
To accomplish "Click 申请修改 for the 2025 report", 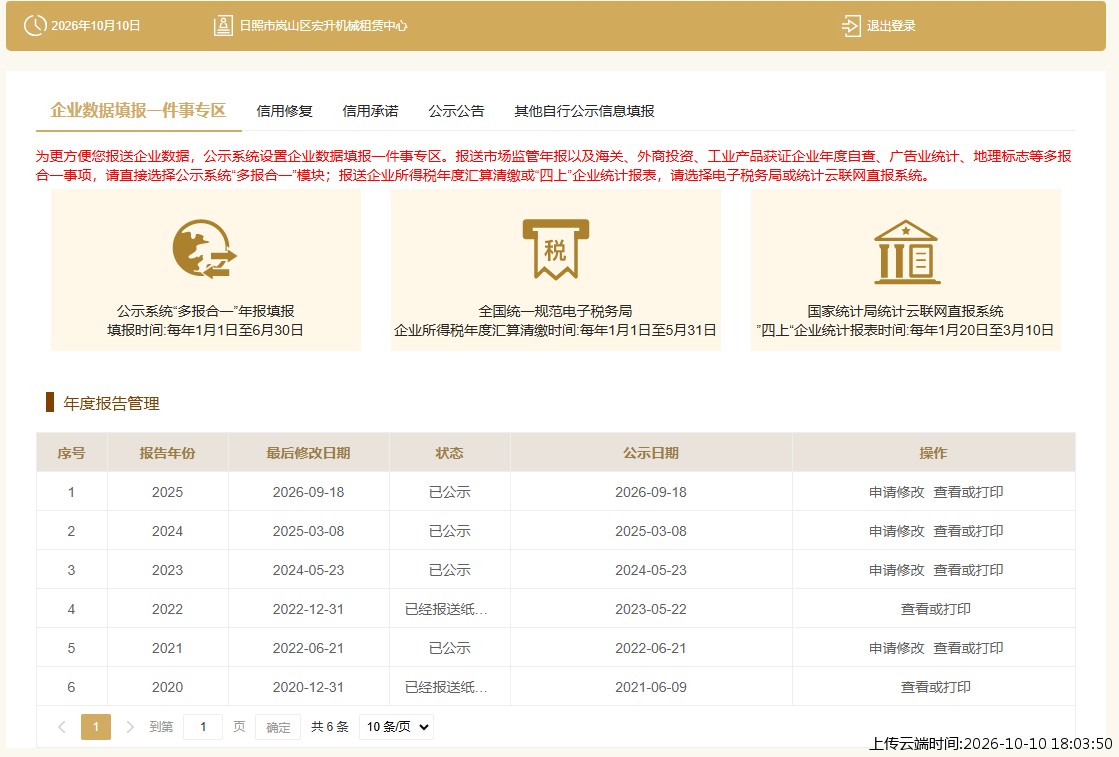I will tap(896, 492).
